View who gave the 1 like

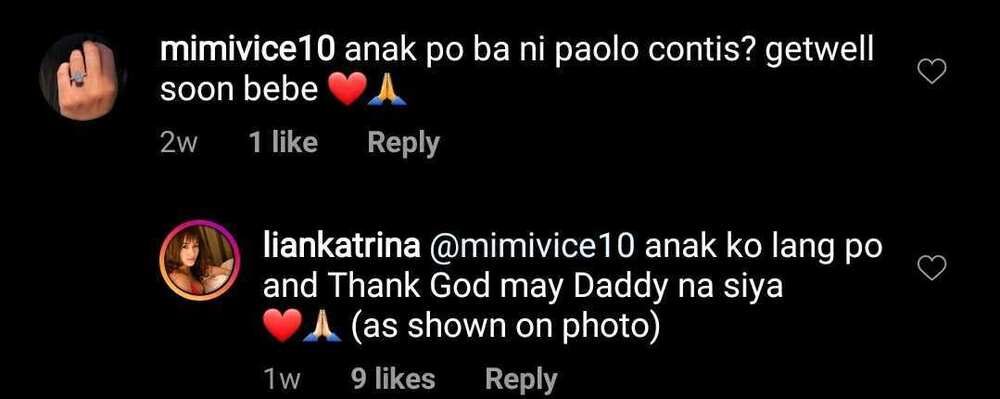283,143
